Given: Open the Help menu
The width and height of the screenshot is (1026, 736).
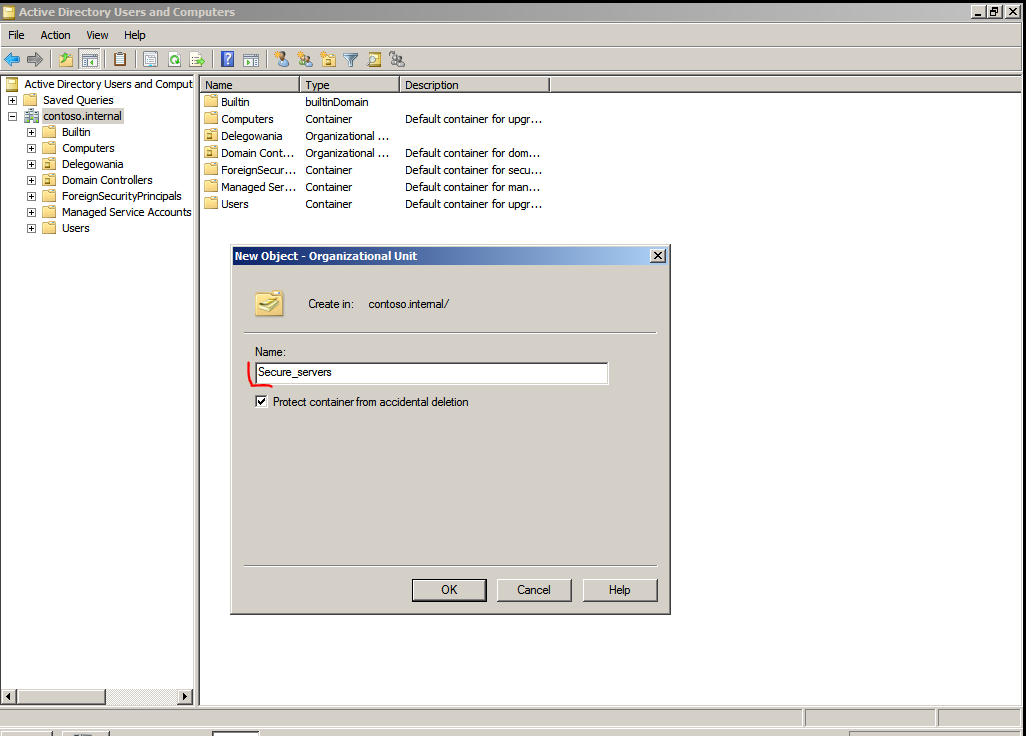Looking at the screenshot, I should pyautogui.click(x=135, y=35).
